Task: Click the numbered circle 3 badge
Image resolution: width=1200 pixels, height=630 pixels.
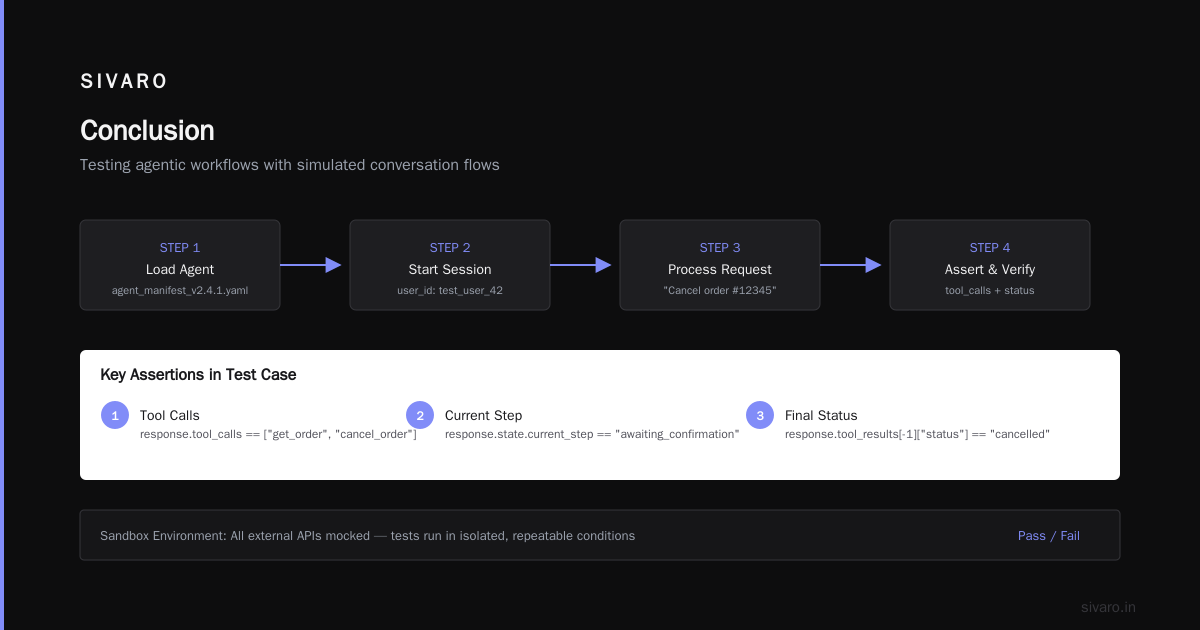Action: click(760, 415)
